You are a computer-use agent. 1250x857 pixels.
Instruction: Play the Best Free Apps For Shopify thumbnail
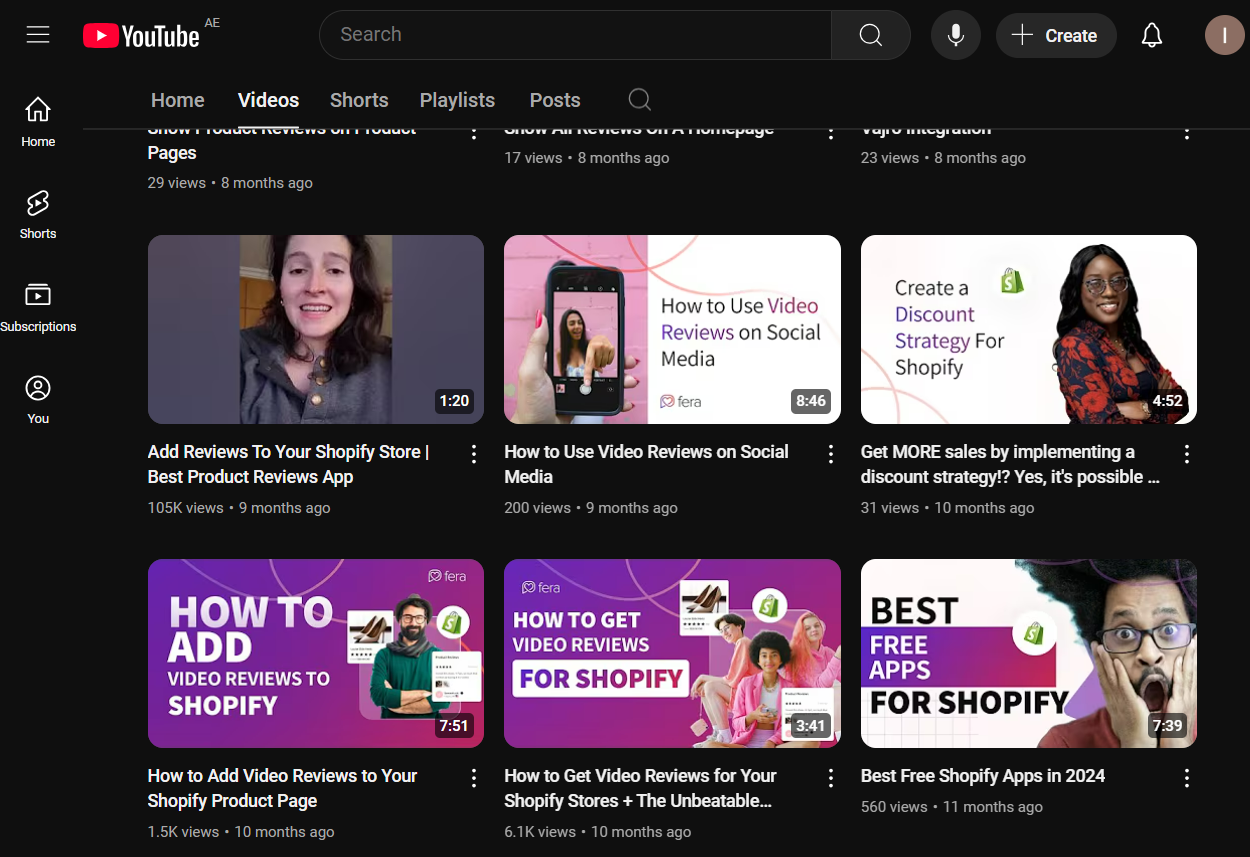(1028, 653)
